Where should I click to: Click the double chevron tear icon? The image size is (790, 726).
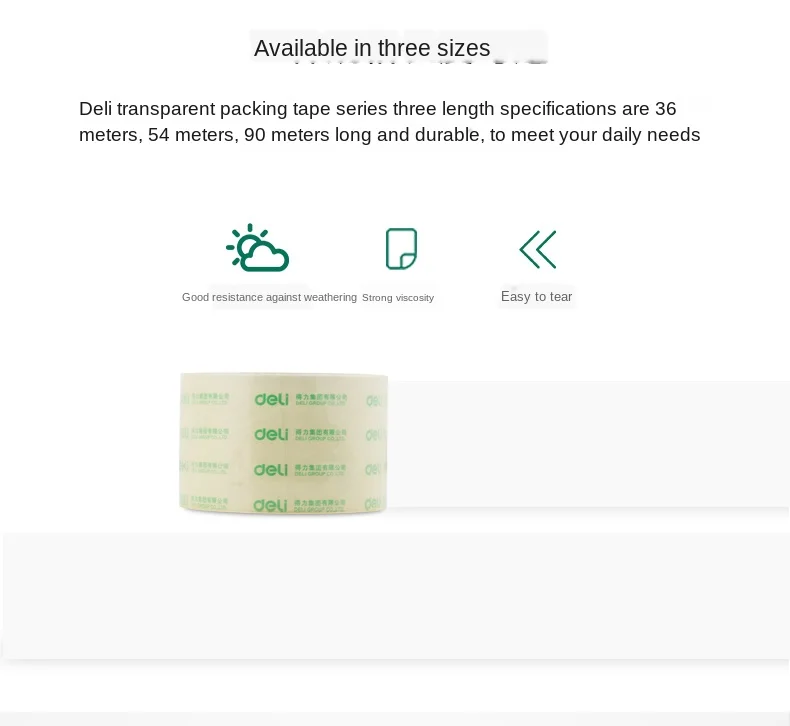click(x=538, y=249)
